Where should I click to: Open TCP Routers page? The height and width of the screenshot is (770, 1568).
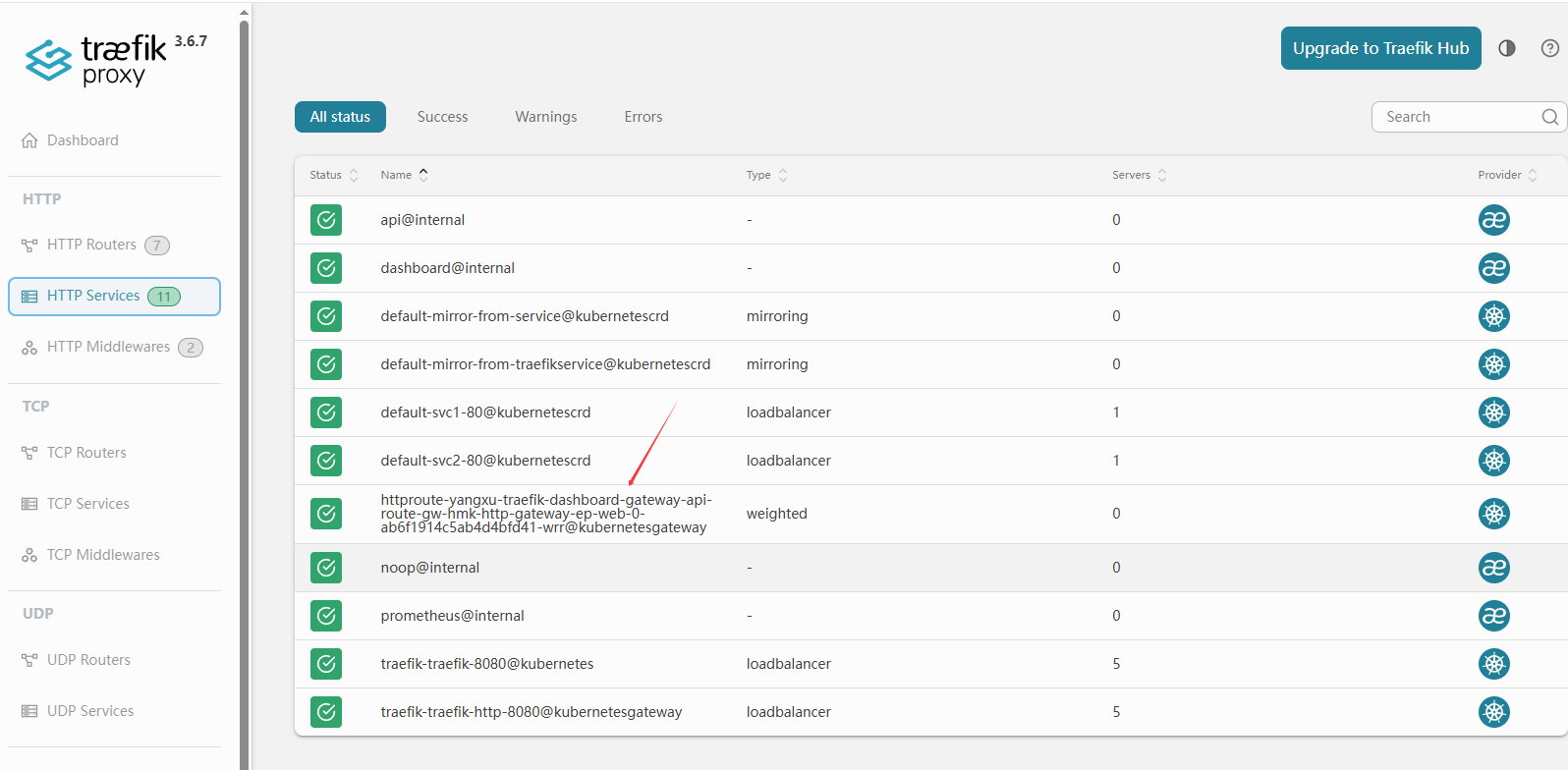pyautogui.click(x=114, y=453)
